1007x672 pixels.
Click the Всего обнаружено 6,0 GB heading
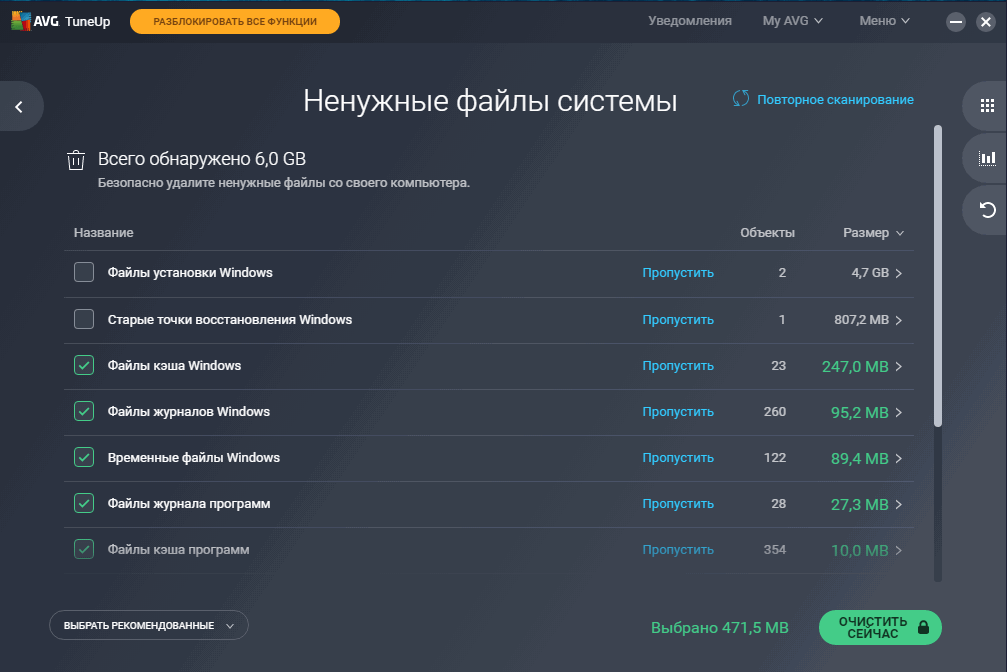[202, 159]
